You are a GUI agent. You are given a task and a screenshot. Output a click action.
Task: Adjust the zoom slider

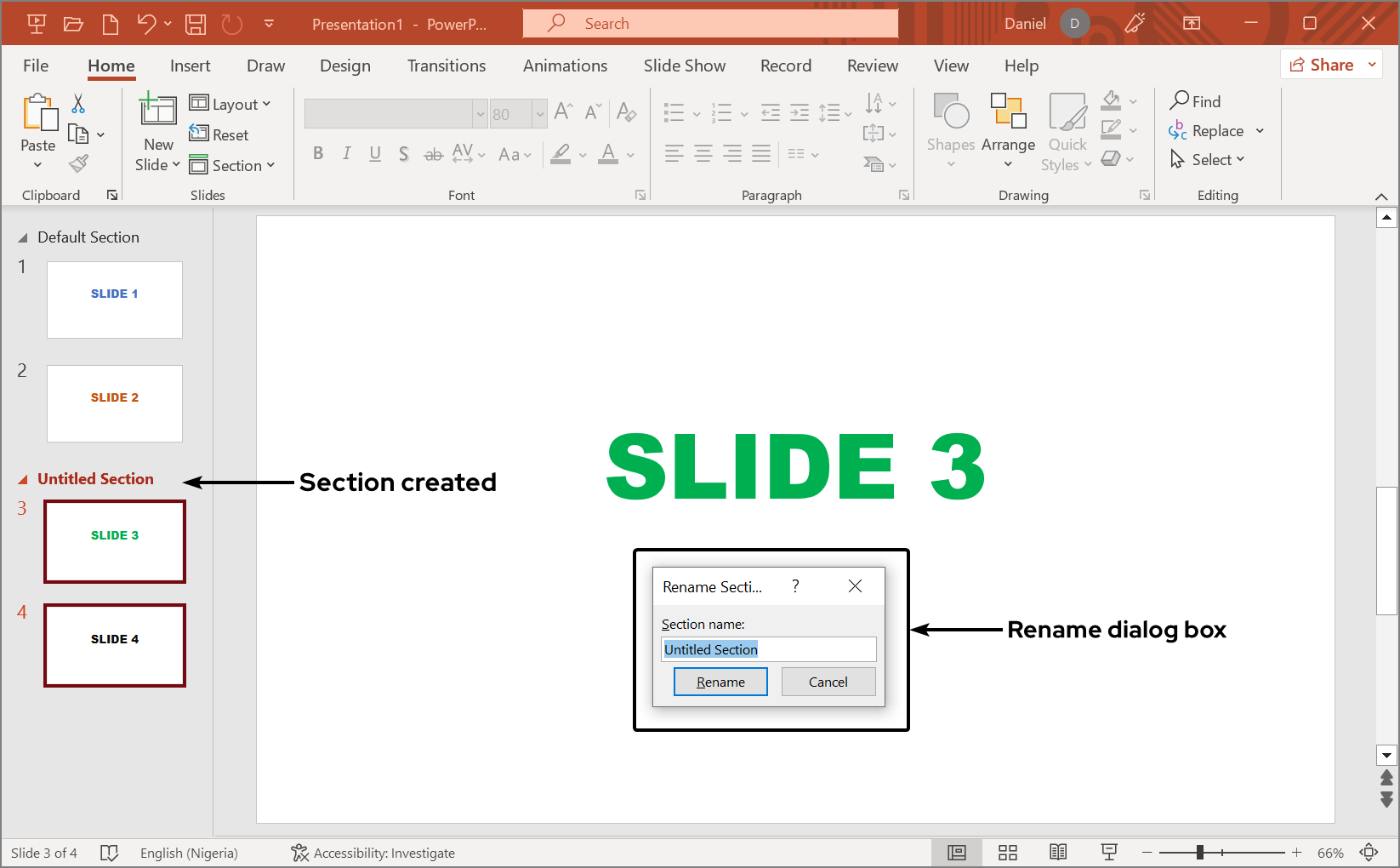pos(1200,852)
